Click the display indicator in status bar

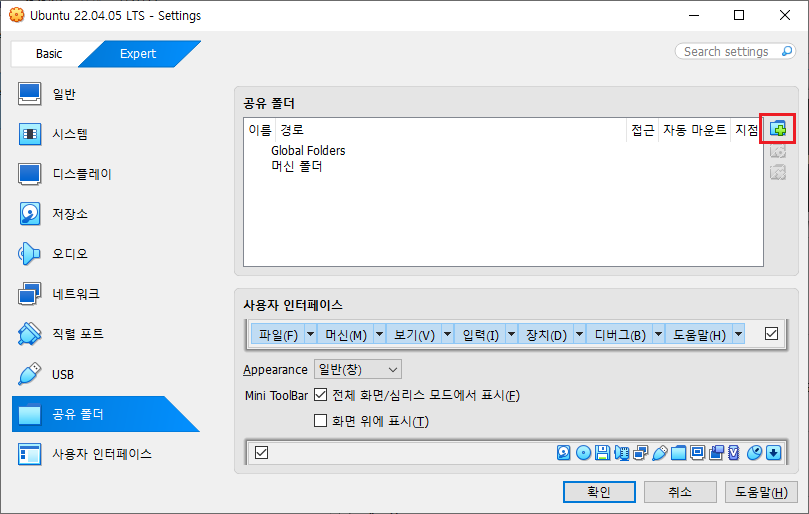pyautogui.click(x=698, y=453)
